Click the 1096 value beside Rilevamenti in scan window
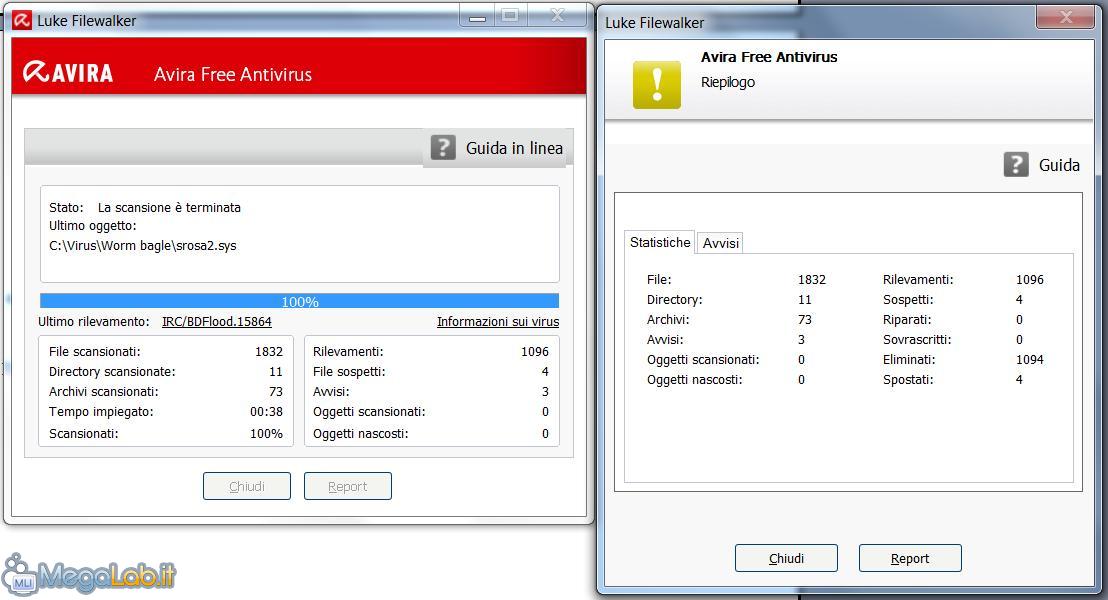 point(535,352)
